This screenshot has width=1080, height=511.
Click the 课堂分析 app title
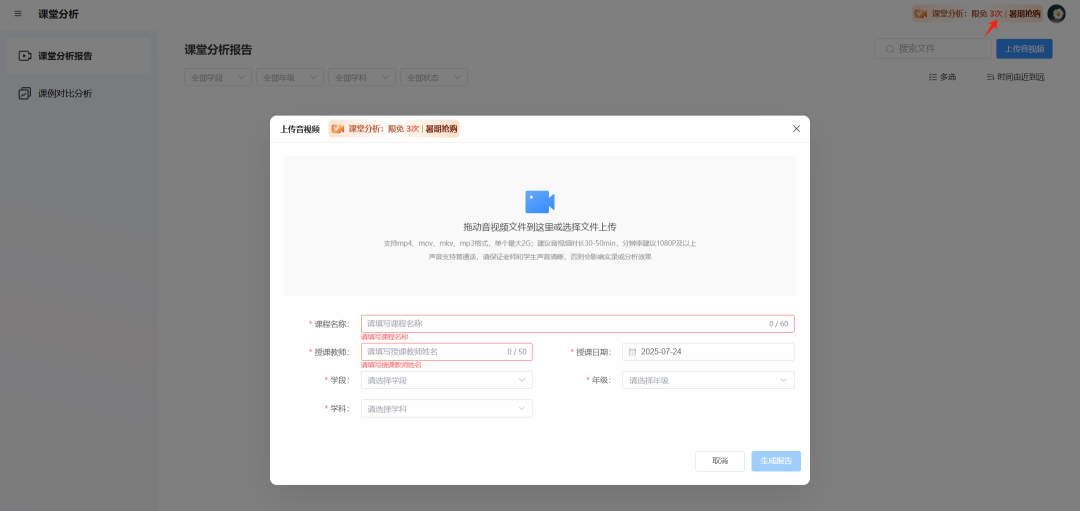coord(59,14)
